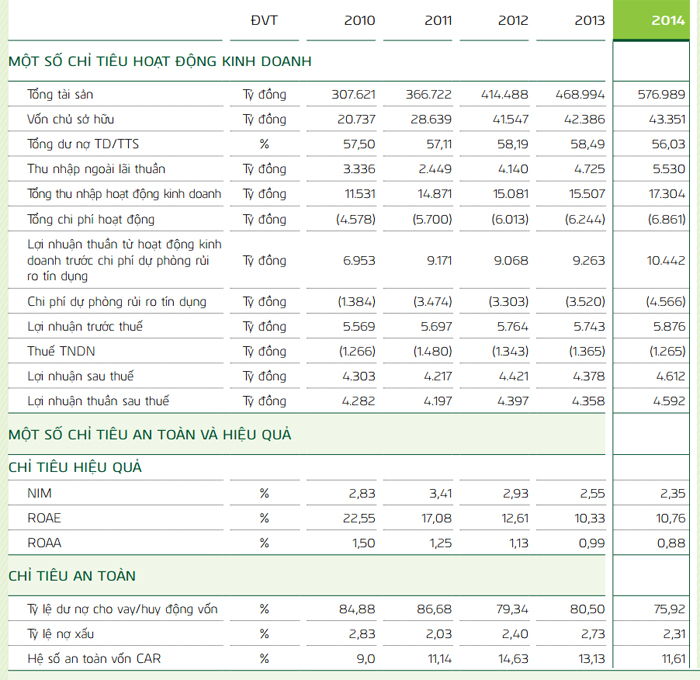Select the NIM row label
Viewport: 700px width, 680px height.
click(42, 493)
